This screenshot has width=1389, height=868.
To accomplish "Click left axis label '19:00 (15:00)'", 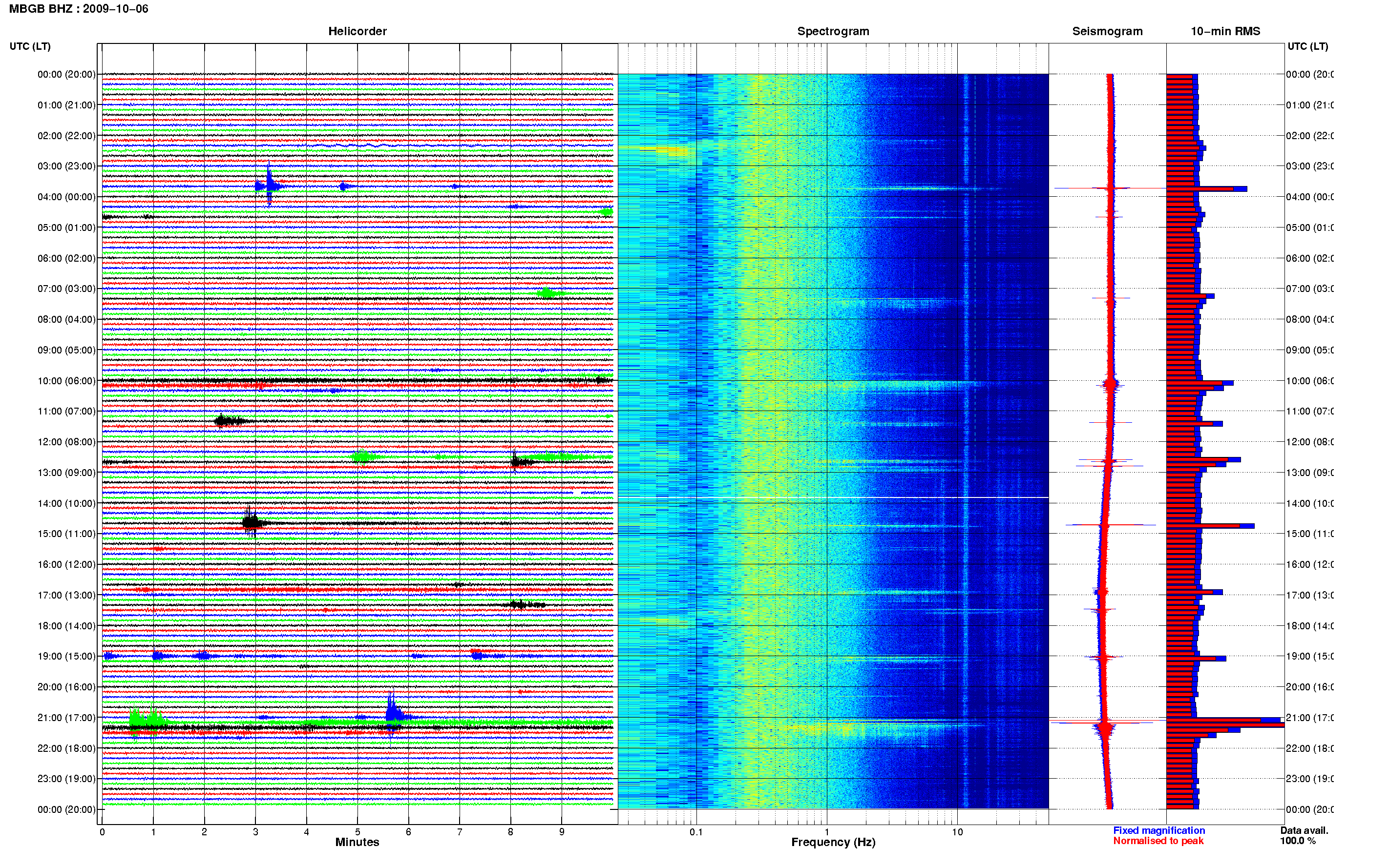I will (66, 656).
